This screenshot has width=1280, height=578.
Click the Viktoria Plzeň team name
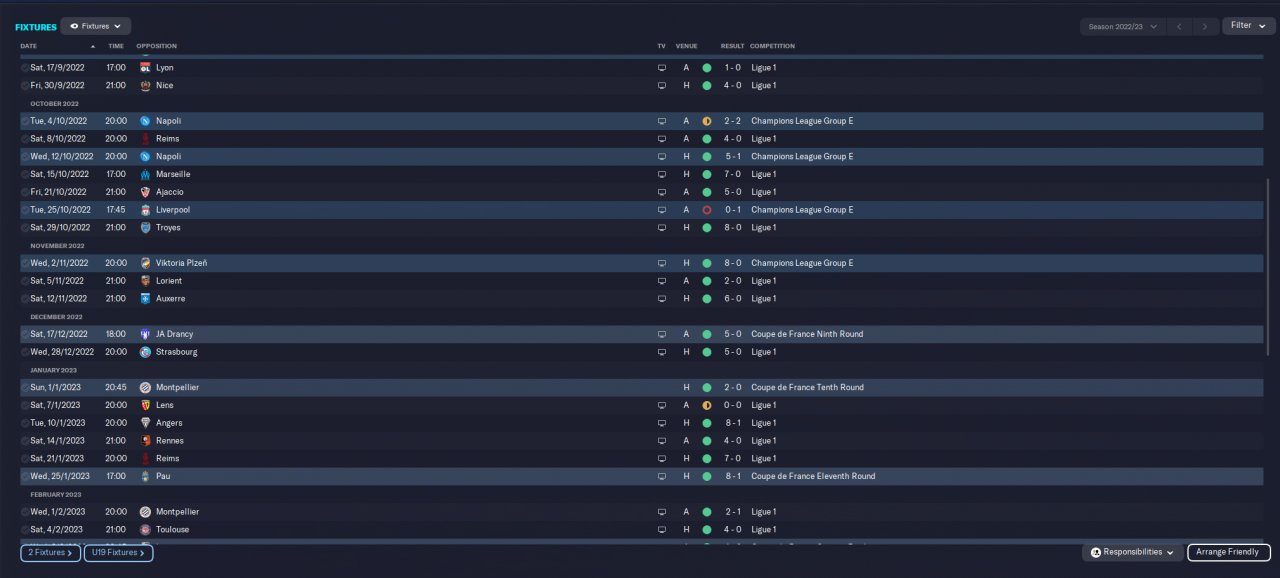tap(182, 263)
